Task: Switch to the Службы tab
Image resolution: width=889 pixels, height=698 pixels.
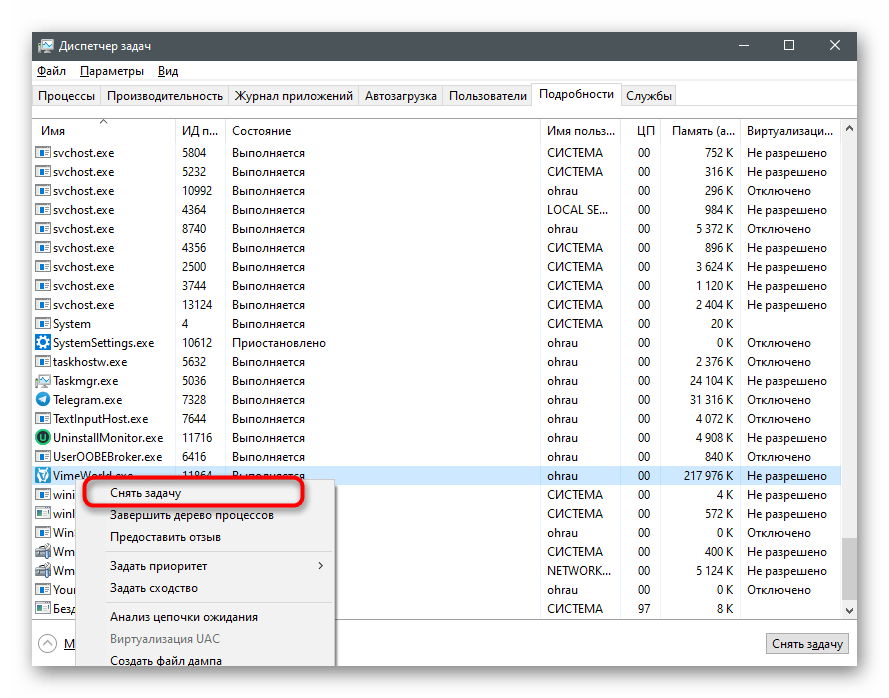Action: [649, 96]
